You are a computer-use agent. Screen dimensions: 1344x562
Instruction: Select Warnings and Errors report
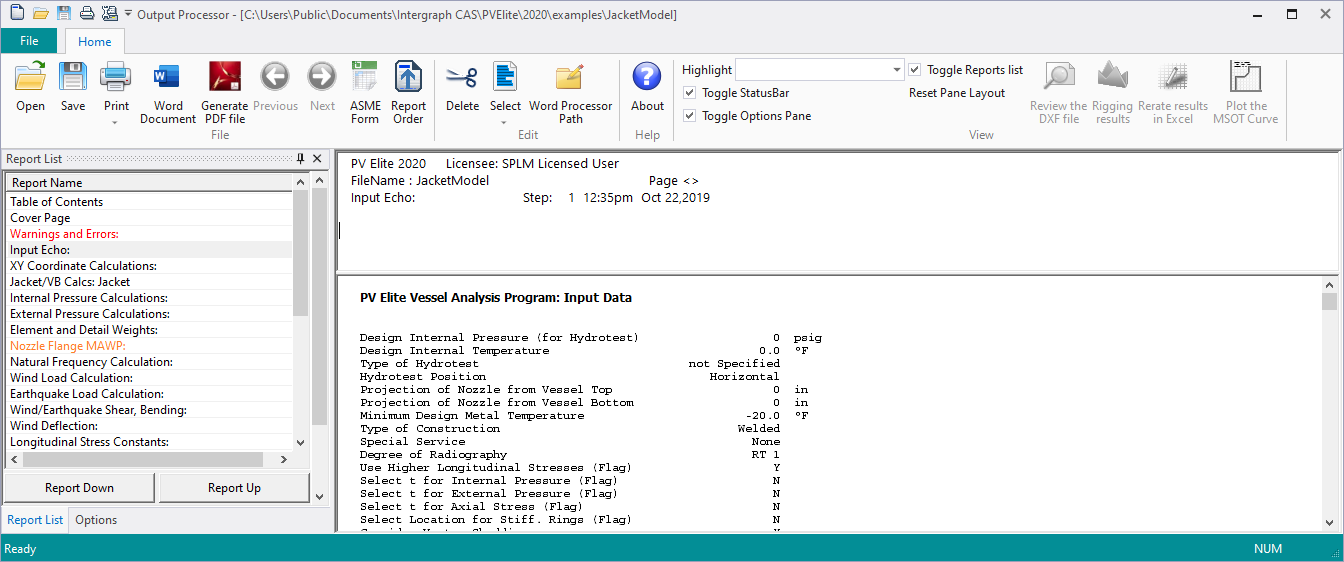[x=149, y=234]
